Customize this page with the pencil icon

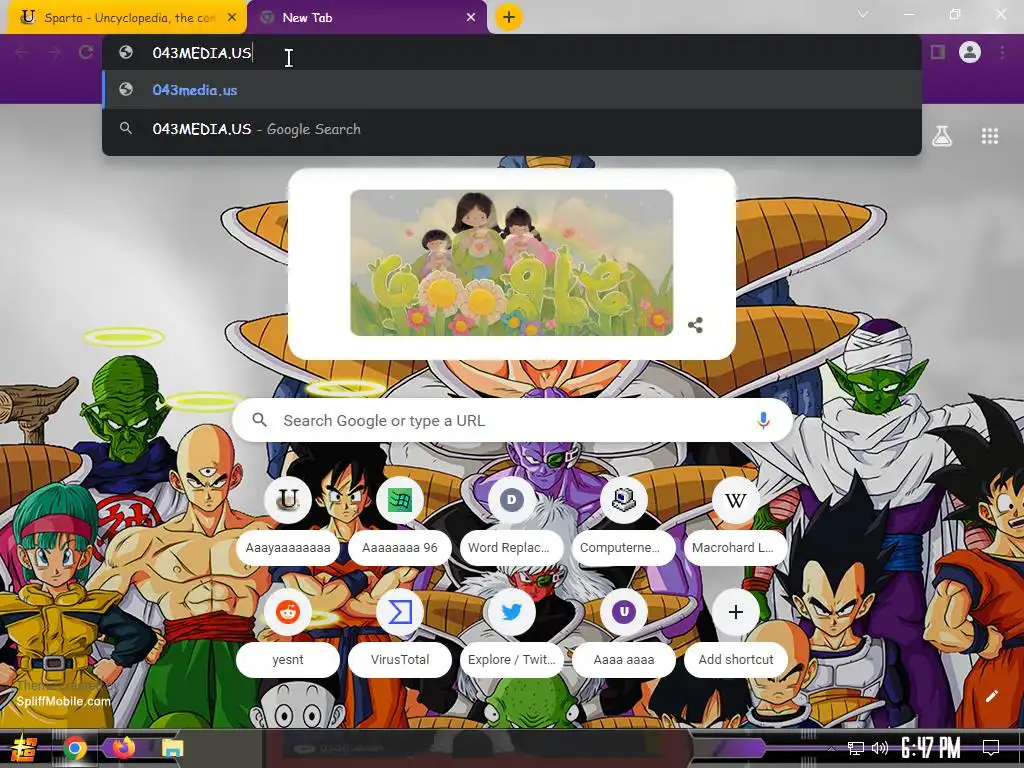tap(991, 696)
